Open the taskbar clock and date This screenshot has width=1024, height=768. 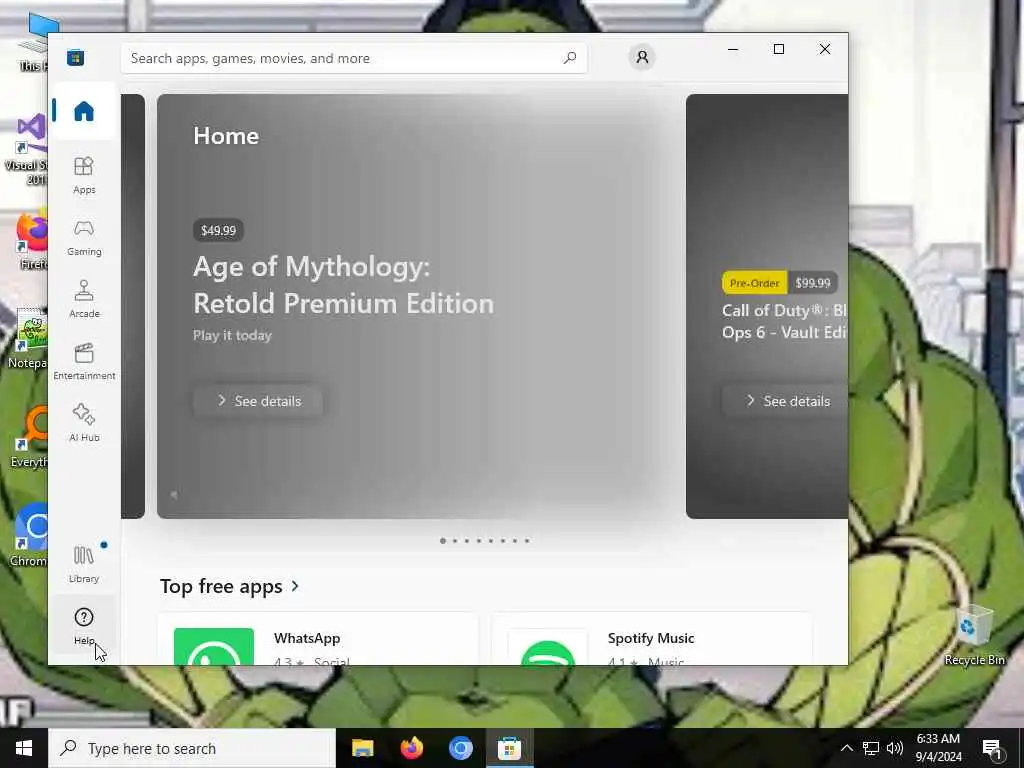pos(938,748)
